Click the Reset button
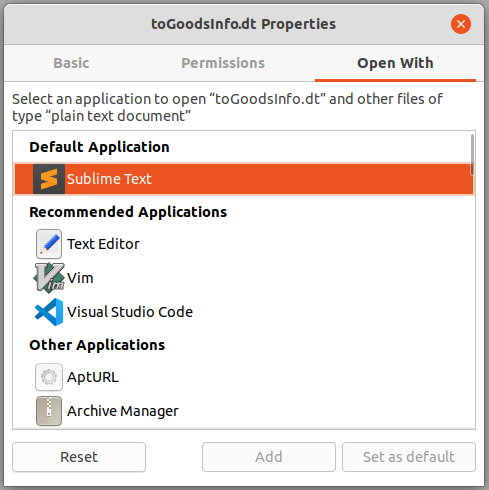 click(x=79, y=457)
